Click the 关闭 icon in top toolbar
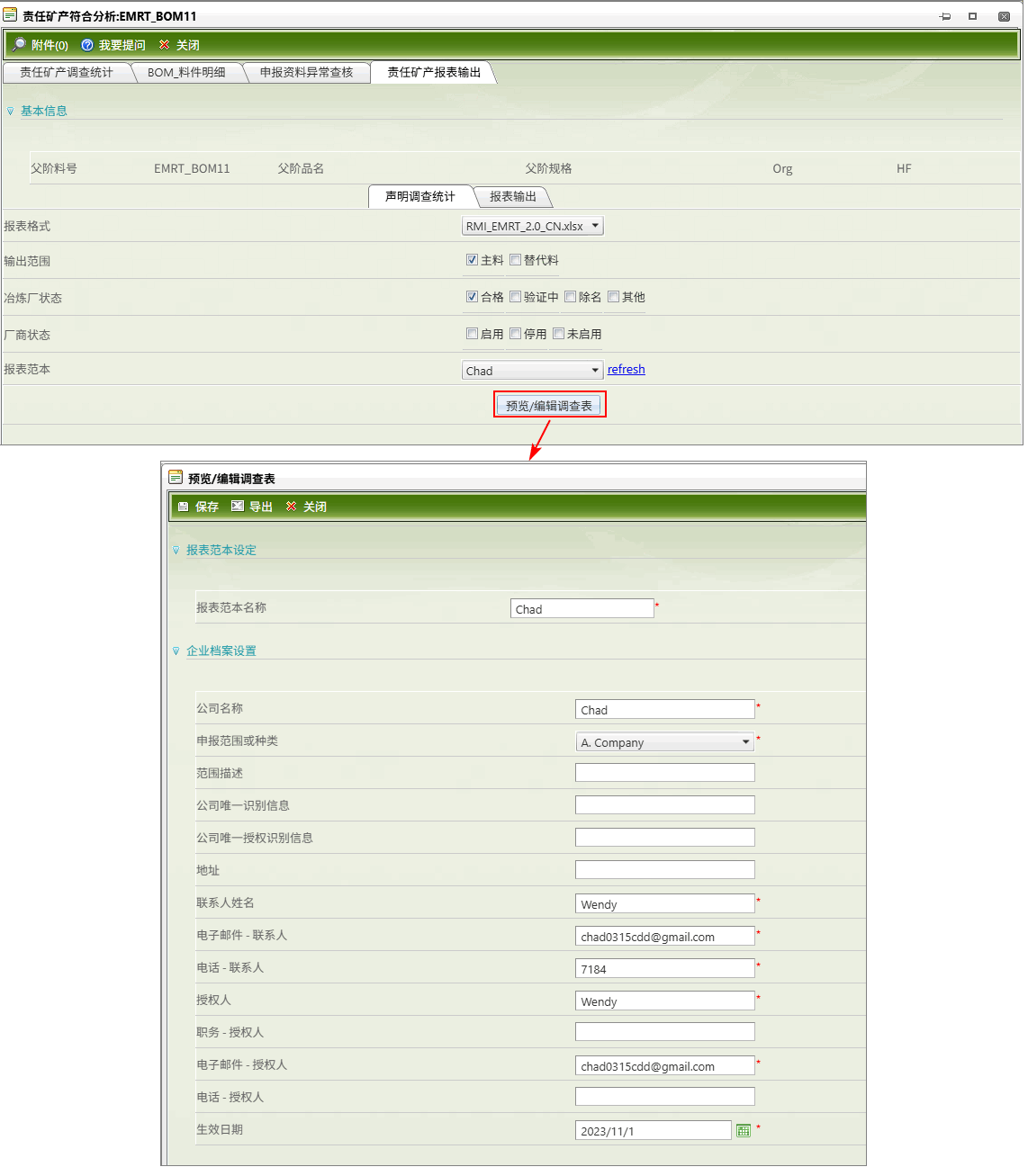 (164, 45)
